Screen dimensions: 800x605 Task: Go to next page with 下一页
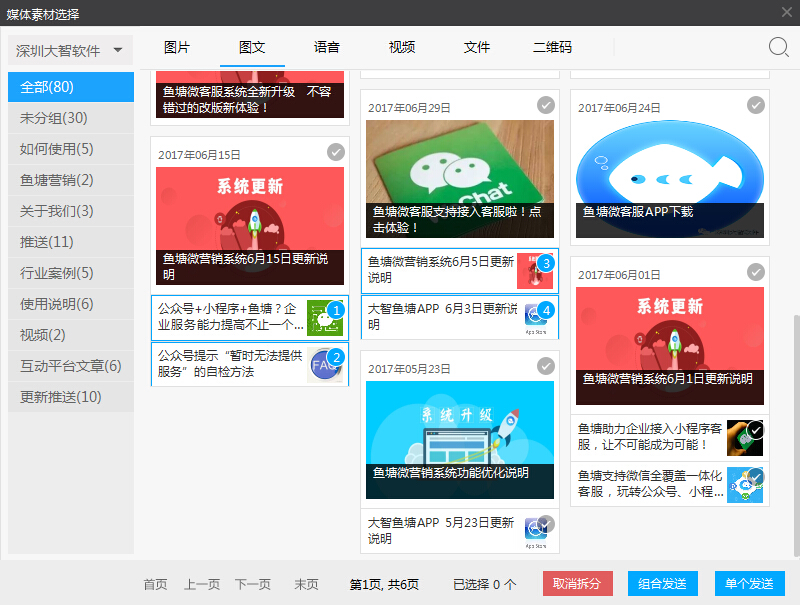(x=253, y=584)
